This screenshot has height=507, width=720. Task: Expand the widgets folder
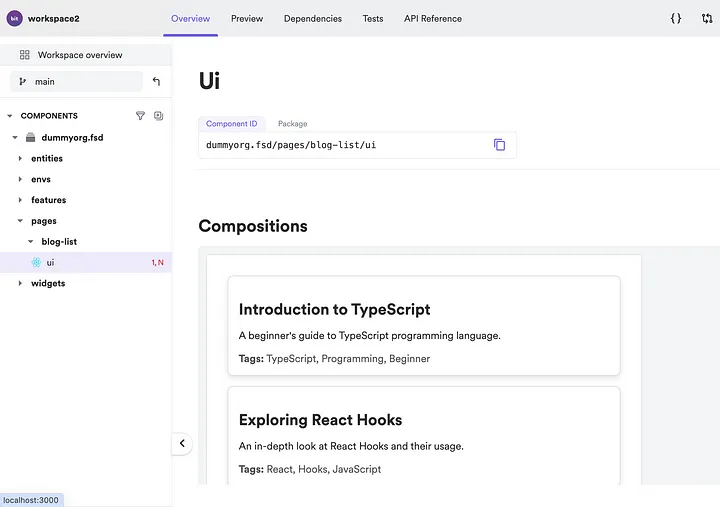tap(20, 283)
